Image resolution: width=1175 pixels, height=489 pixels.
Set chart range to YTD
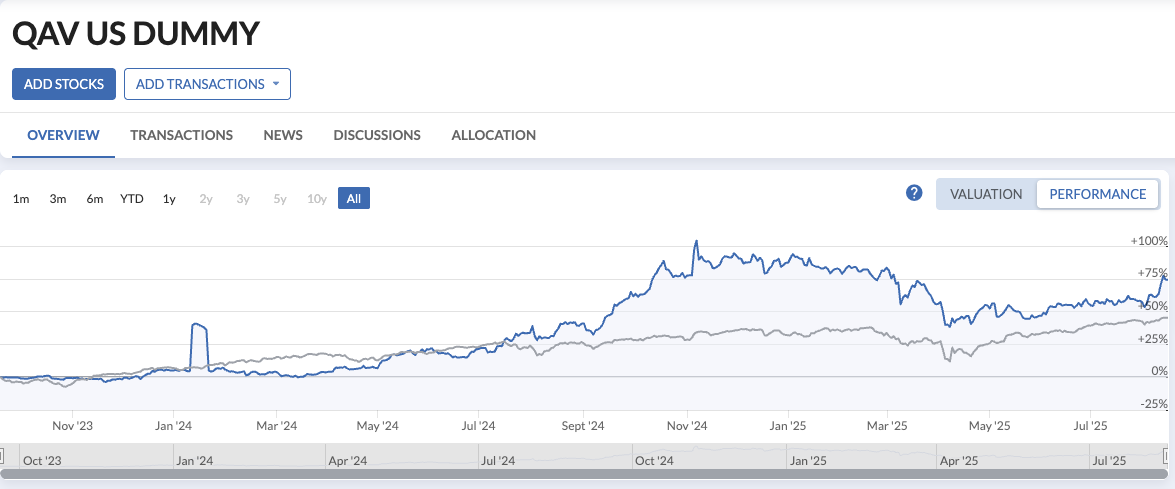[x=132, y=198]
